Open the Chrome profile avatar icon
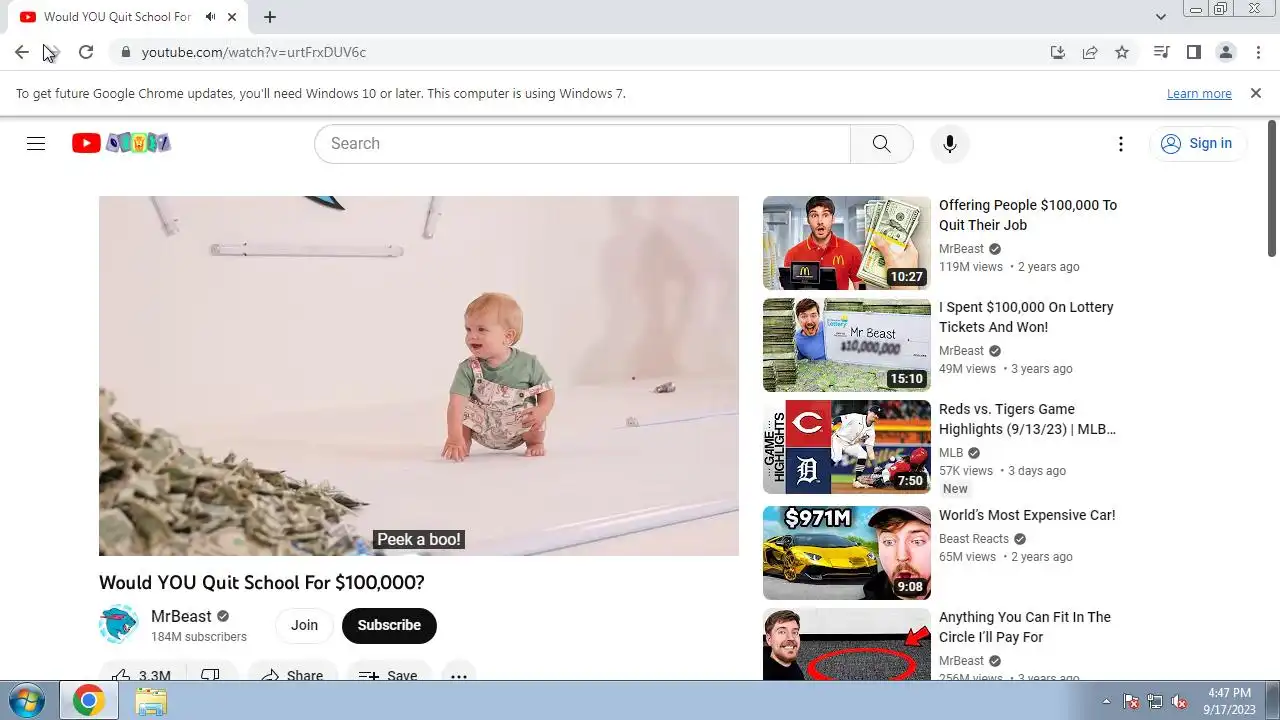The image size is (1280, 720). click(x=1225, y=52)
